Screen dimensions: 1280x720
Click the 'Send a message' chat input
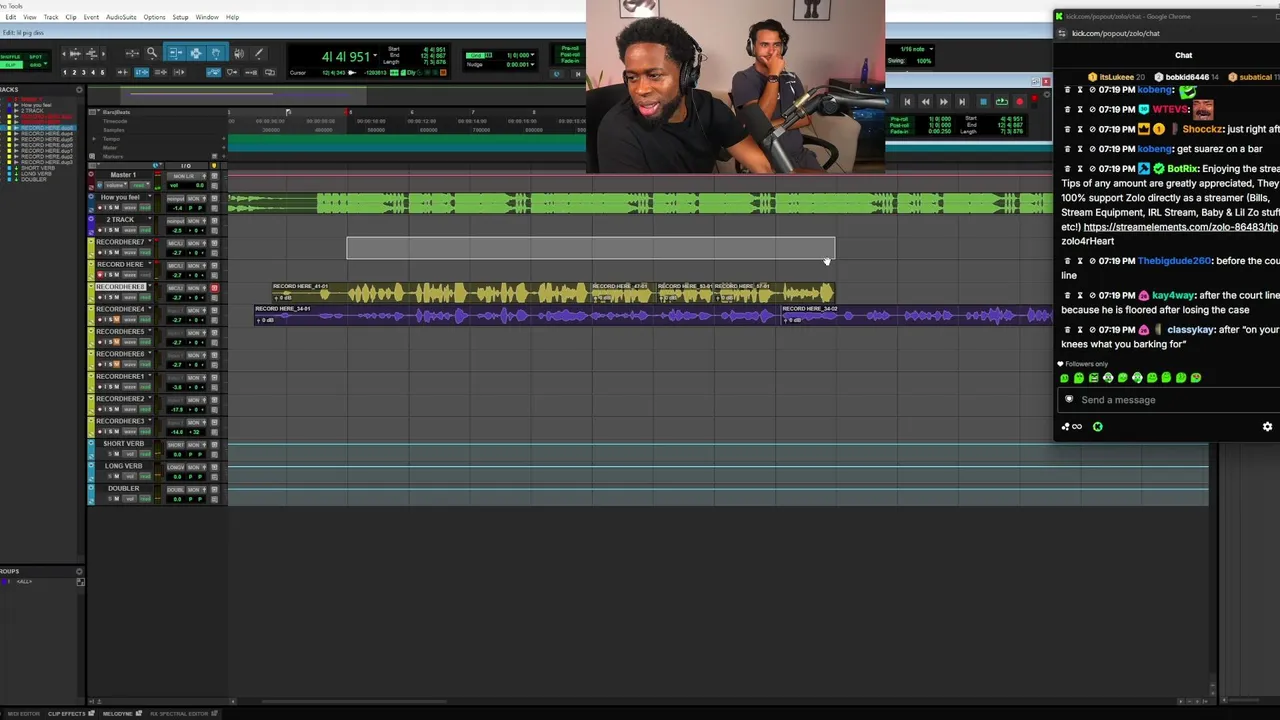point(1167,400)
